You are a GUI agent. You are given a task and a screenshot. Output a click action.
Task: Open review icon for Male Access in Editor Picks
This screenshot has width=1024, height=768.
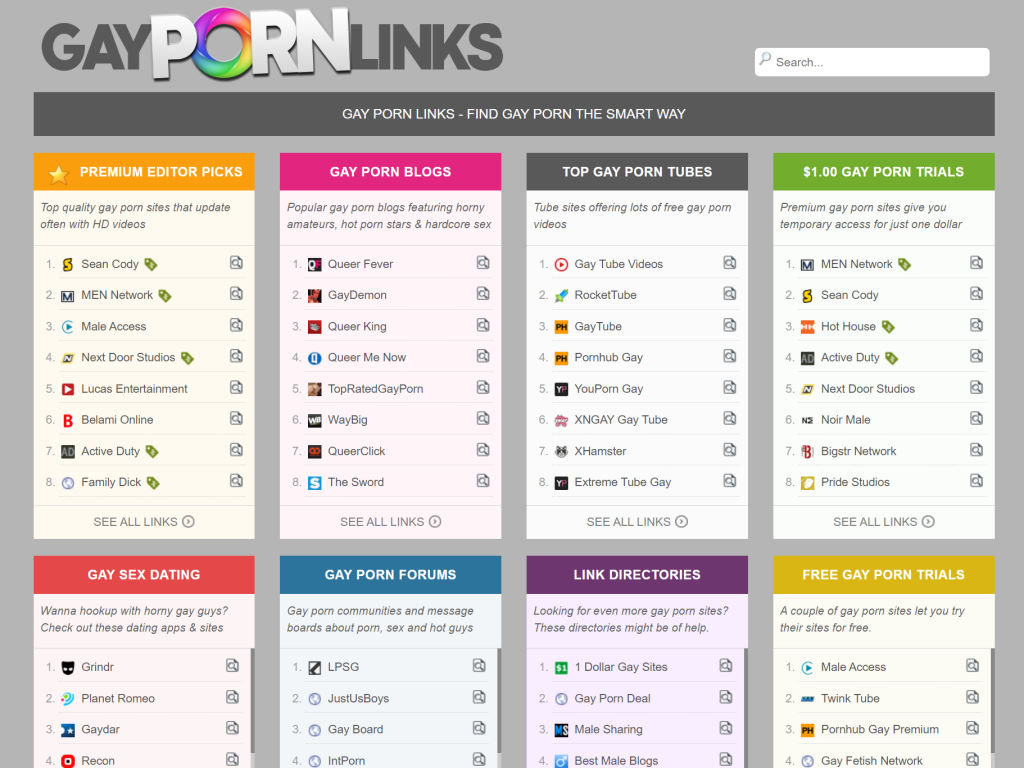[236, 325]
